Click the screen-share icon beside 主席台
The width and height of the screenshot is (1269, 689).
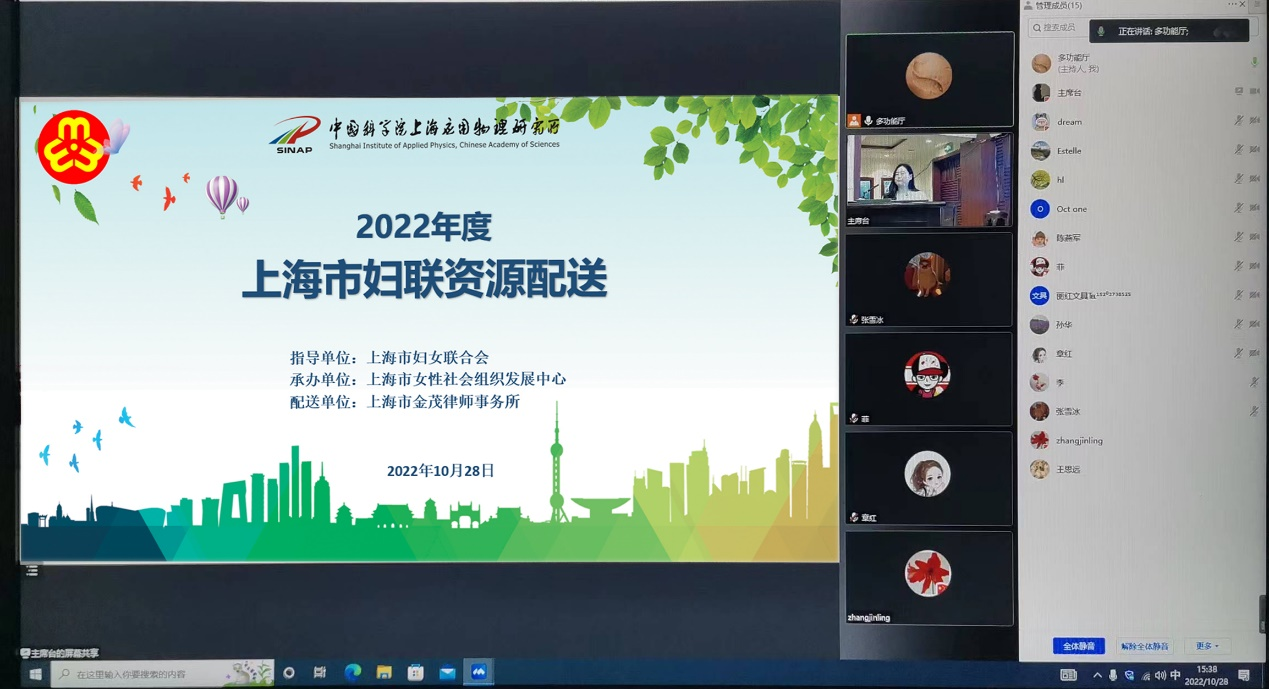tap(1239, 92)
